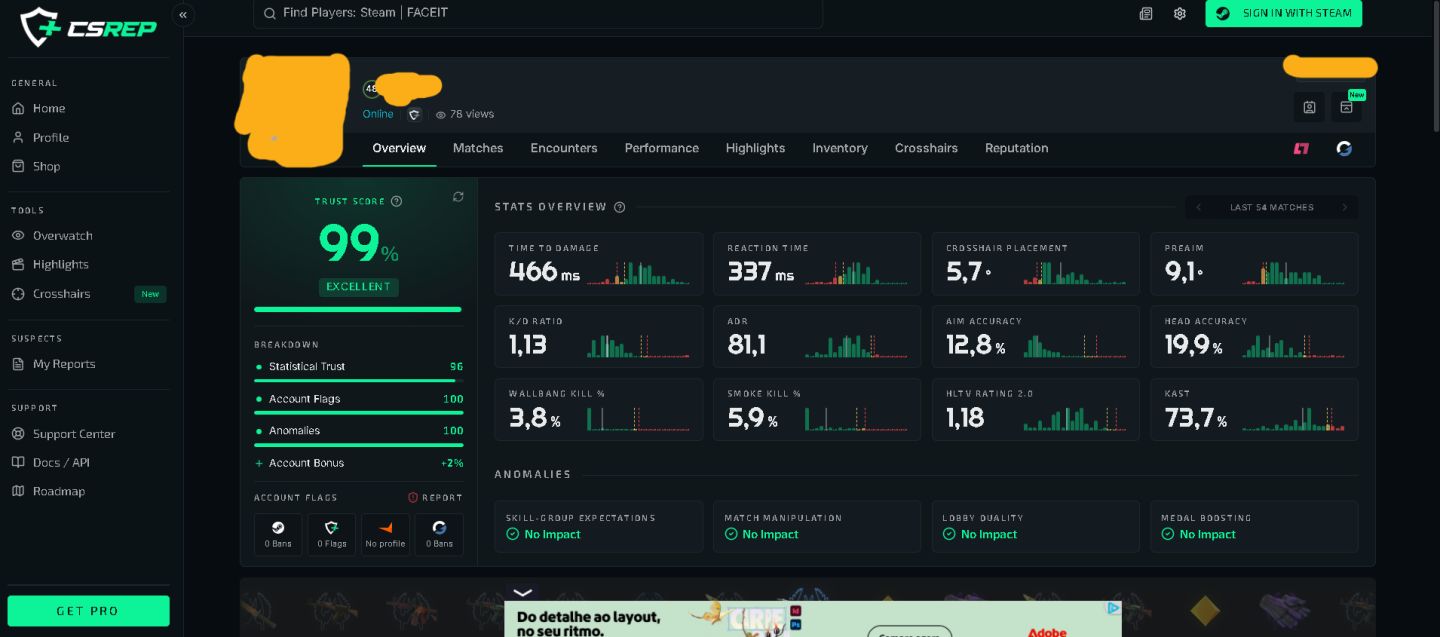Open Shop in the sidebar
This screenshot has width=1440, height=637.
pos(36,166)
